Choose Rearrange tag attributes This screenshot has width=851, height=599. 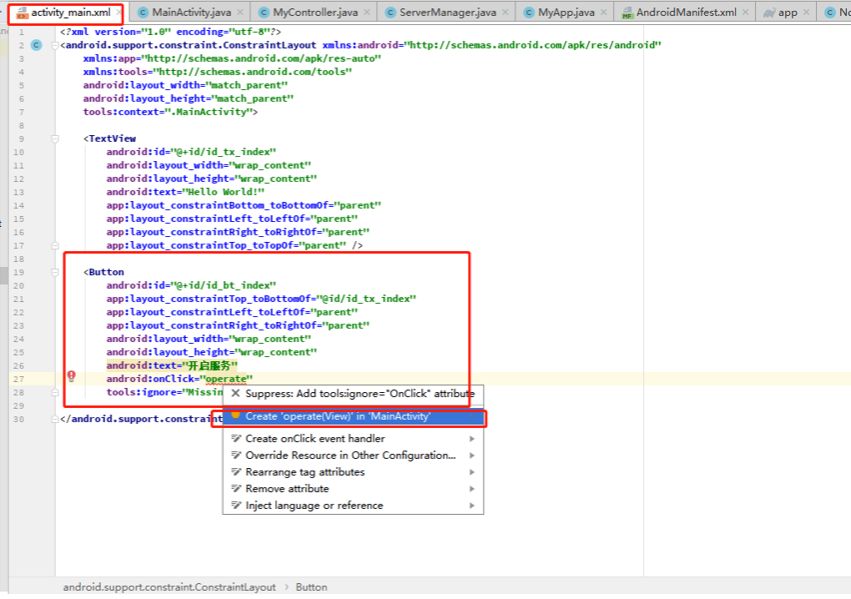(353, 472)
